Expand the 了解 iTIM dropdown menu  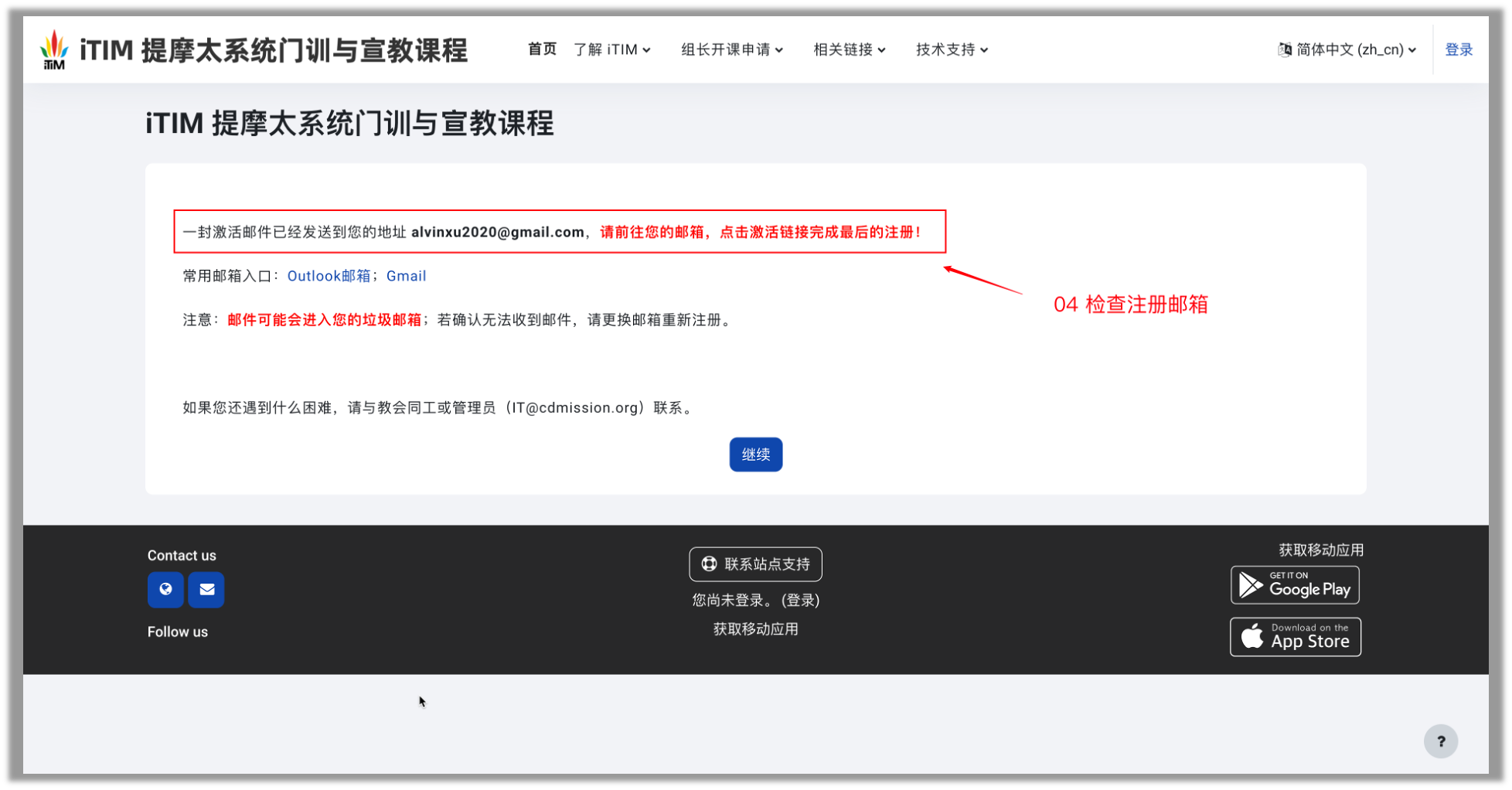point(612,49)
